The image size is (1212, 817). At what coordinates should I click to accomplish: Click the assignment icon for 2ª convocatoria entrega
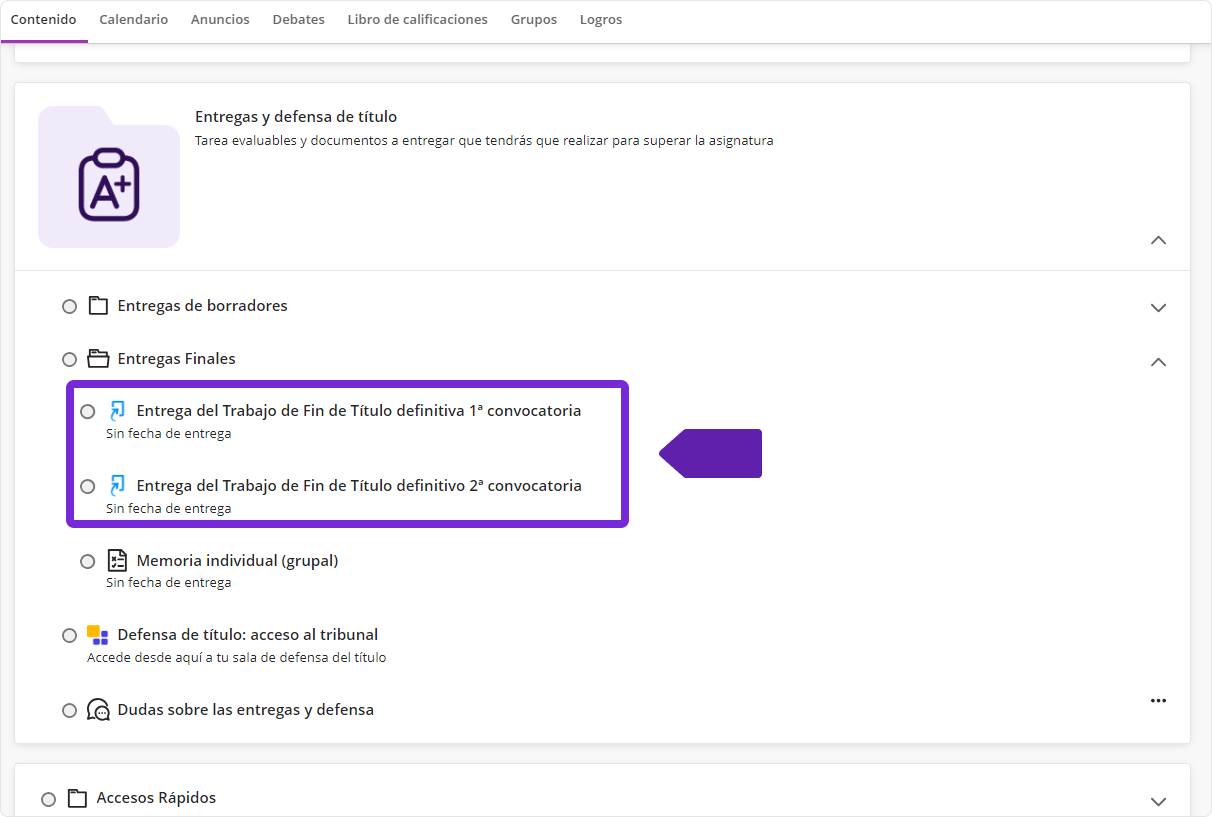tap(118, 486)
